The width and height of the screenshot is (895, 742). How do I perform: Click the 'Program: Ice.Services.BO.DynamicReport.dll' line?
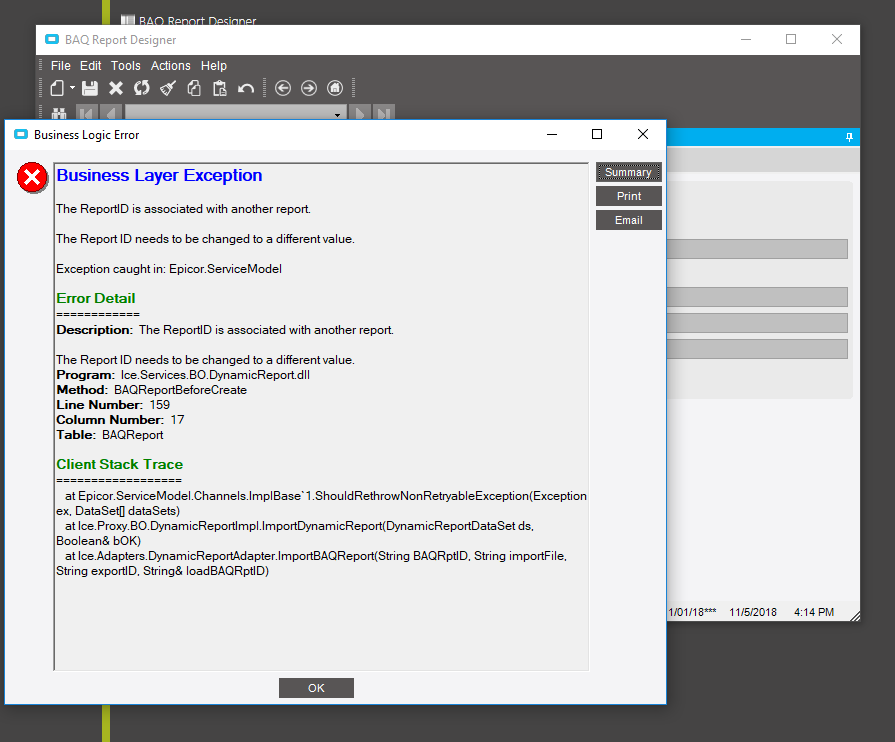pyautogui.click(x=183, y=375)
